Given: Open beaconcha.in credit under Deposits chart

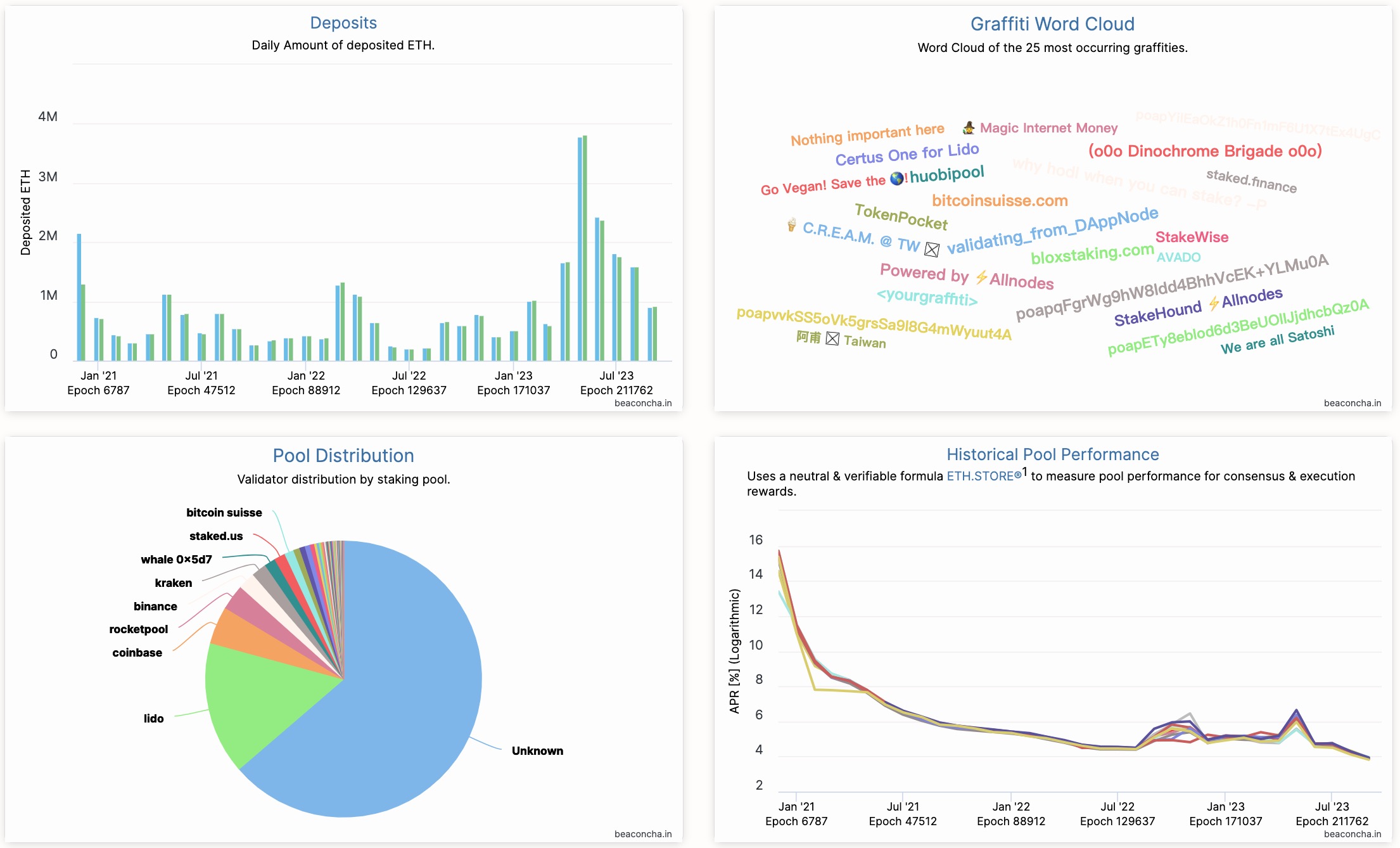Looking at the screenshot, I should (643, 403).
